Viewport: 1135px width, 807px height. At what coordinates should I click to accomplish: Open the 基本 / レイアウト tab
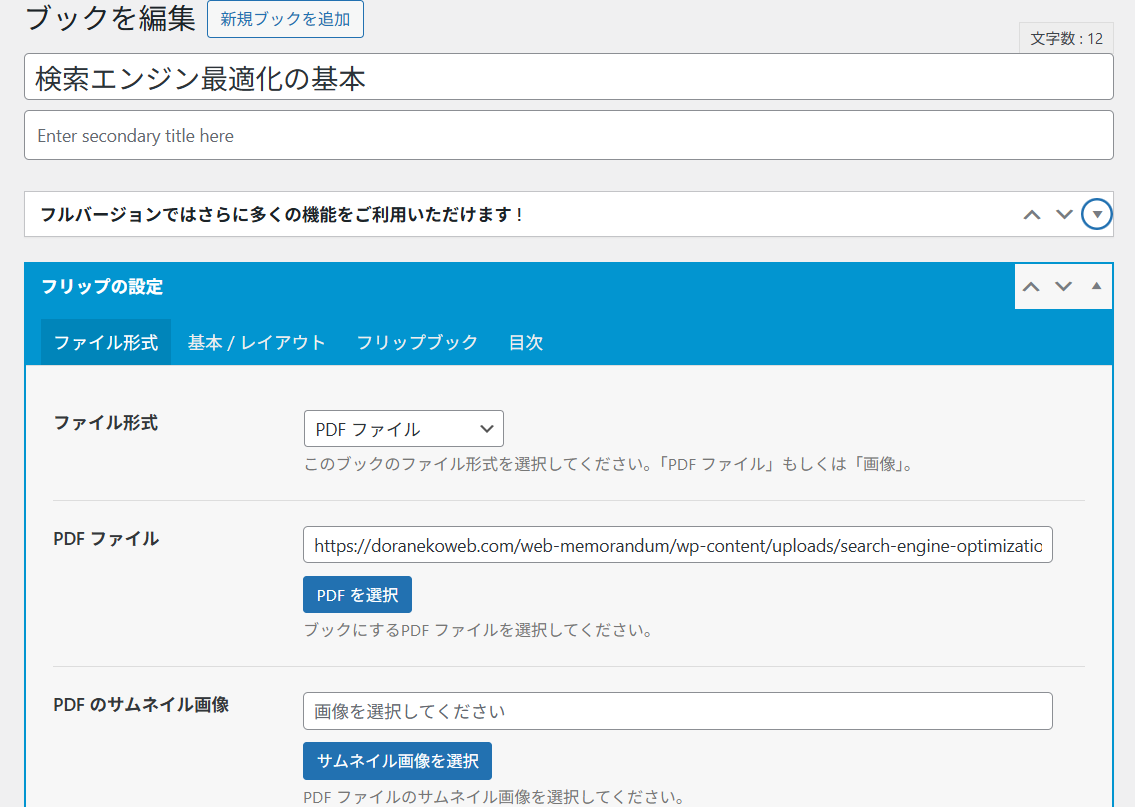[x=257, y=342]
